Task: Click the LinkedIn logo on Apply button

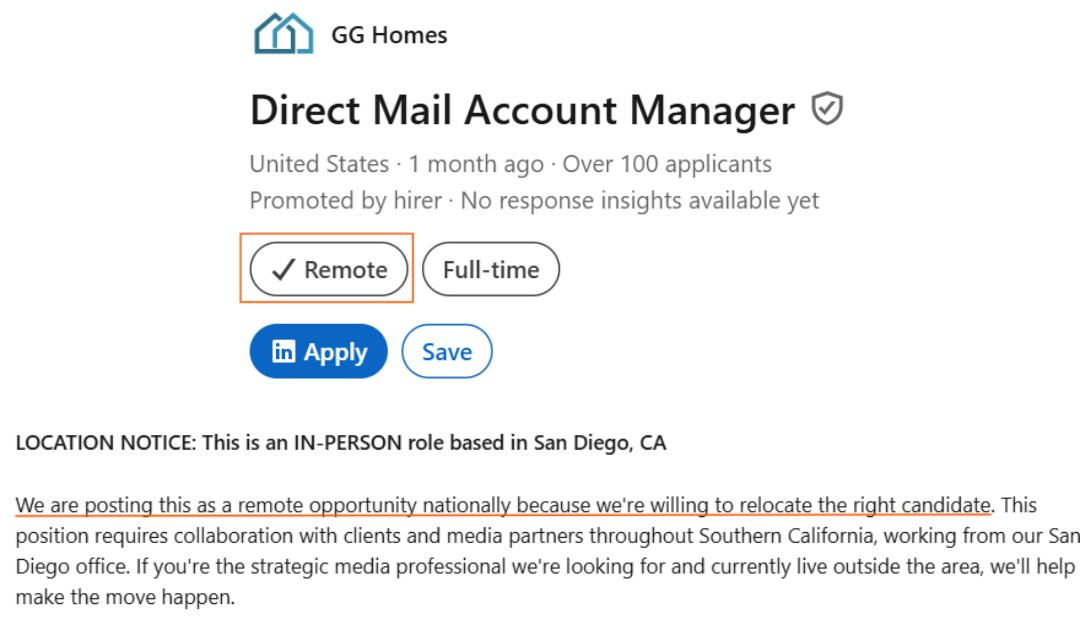Action: [284, 352]
